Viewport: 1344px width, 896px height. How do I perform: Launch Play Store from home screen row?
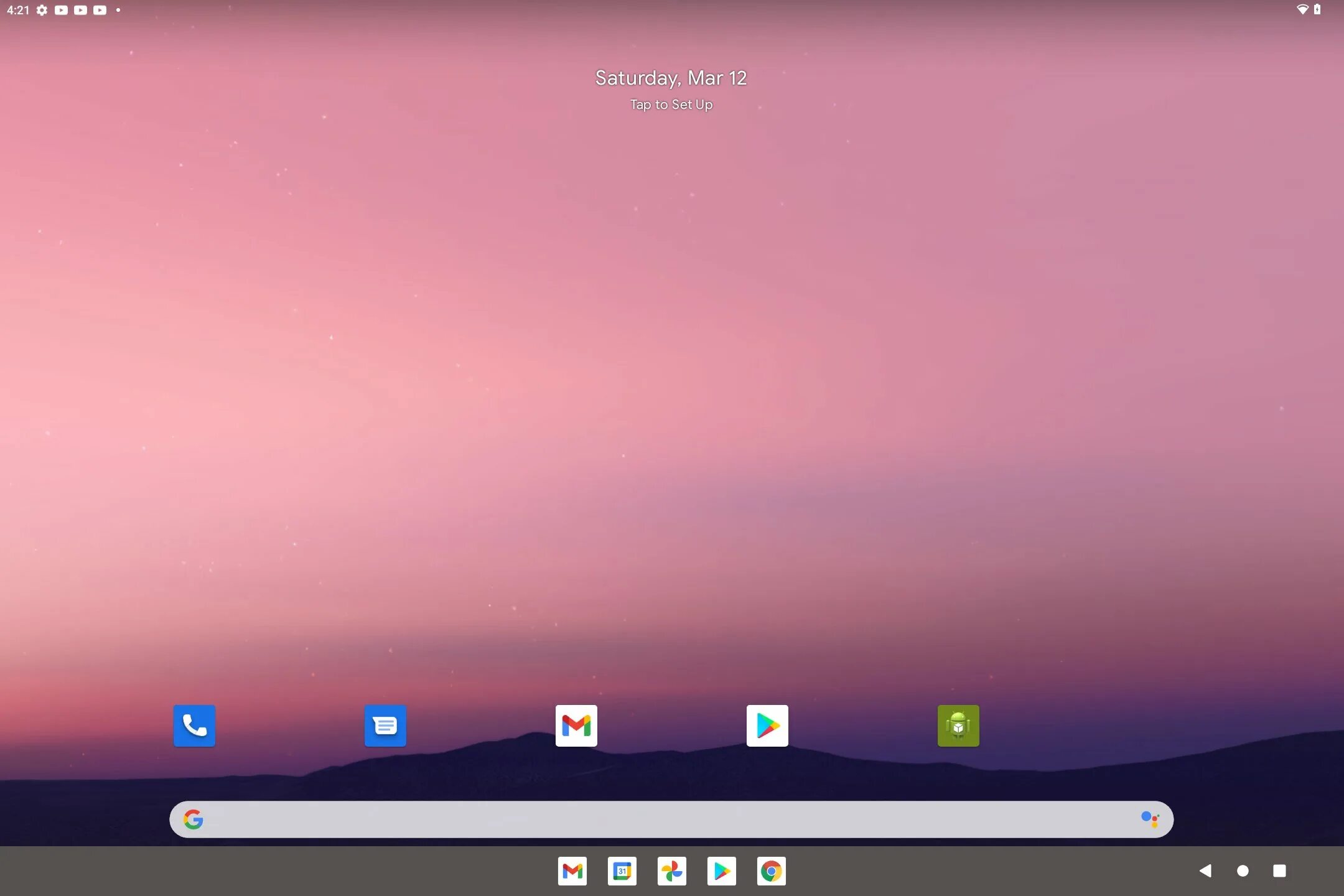coord(767,726)
